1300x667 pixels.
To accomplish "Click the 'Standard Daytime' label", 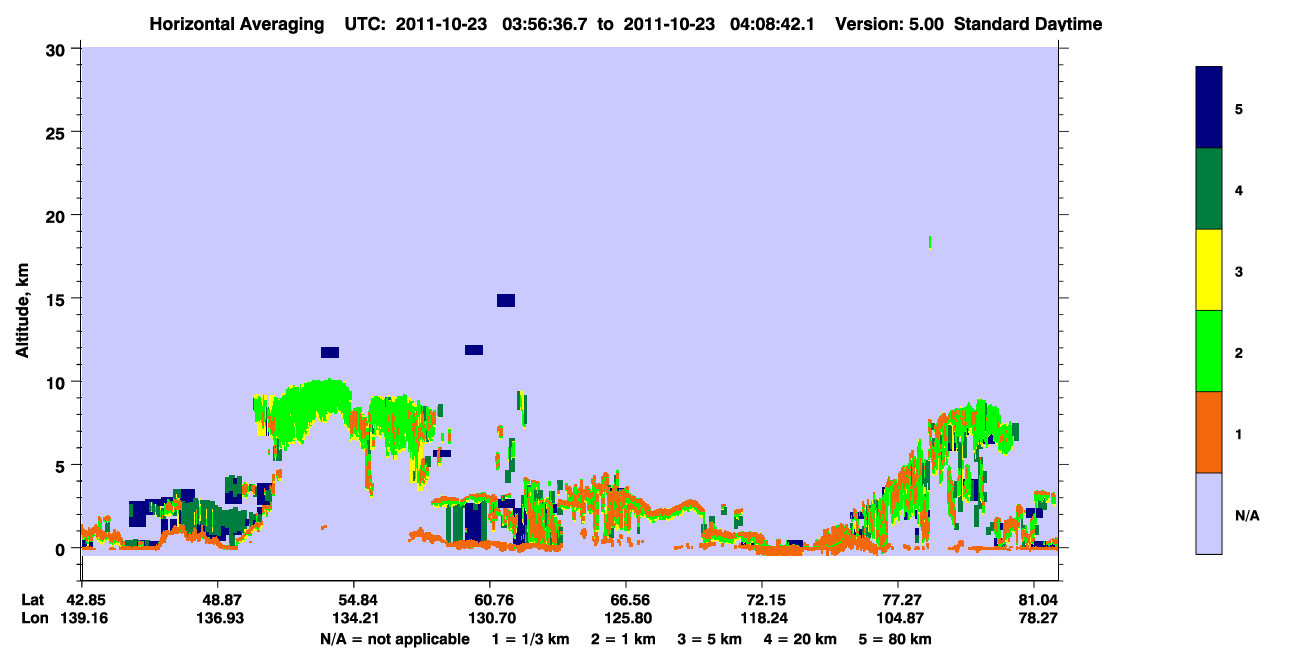I will [1028, 24].
